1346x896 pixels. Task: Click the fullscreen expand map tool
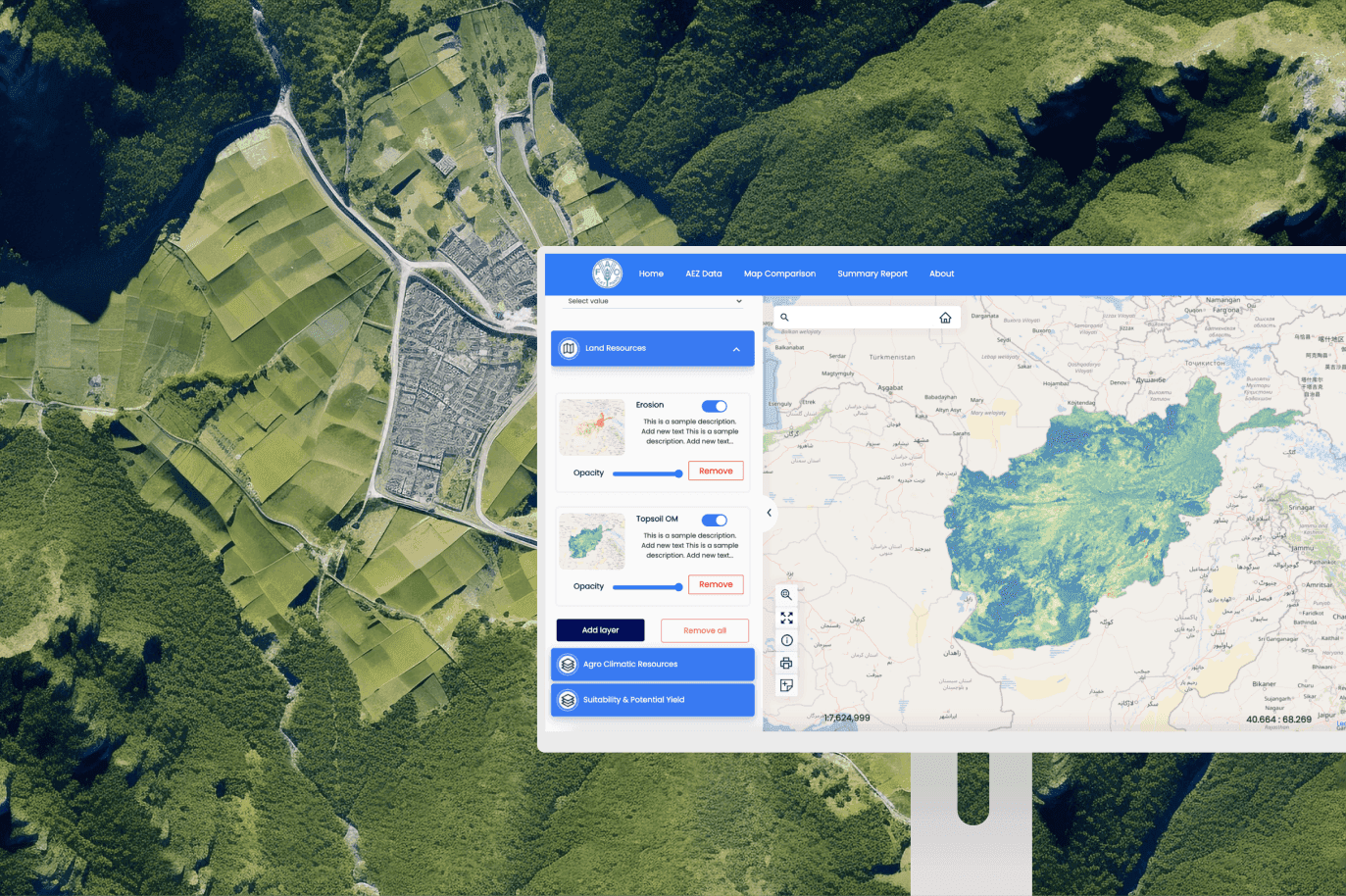[786, 618]
